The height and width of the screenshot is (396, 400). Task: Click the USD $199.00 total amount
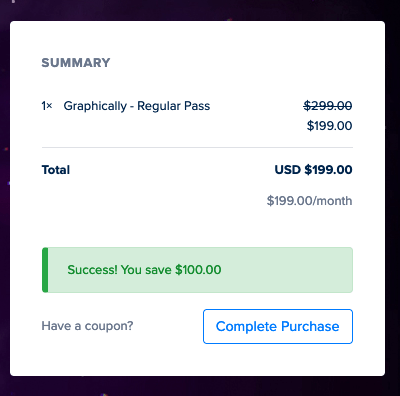tap(313, 170)
